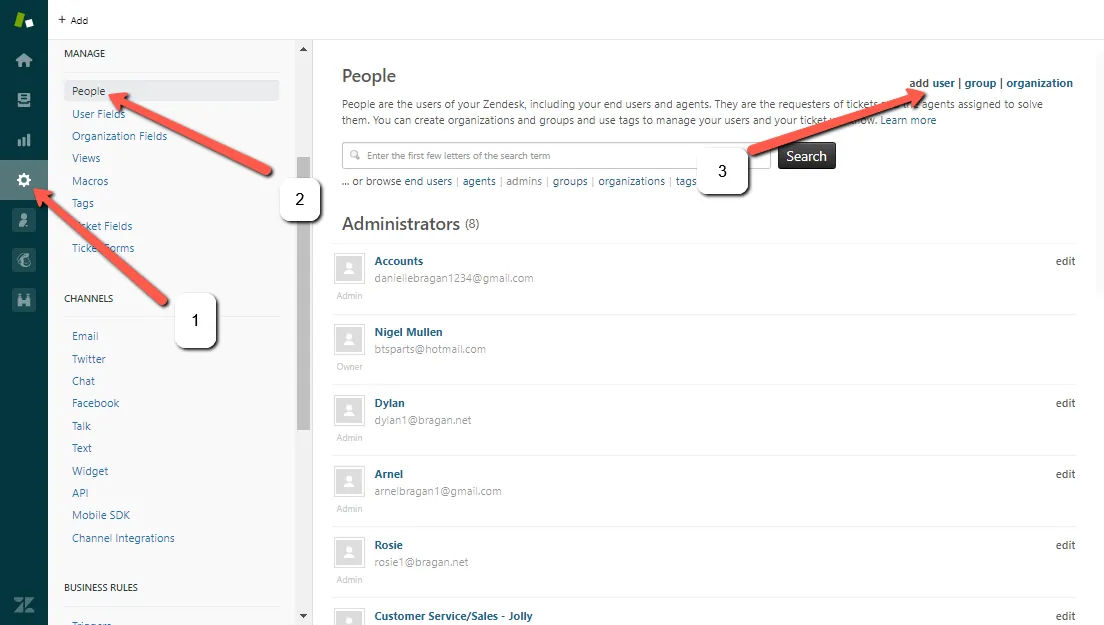Open Dylan's profile name link
1104x625 pixels.
point(389,403)
